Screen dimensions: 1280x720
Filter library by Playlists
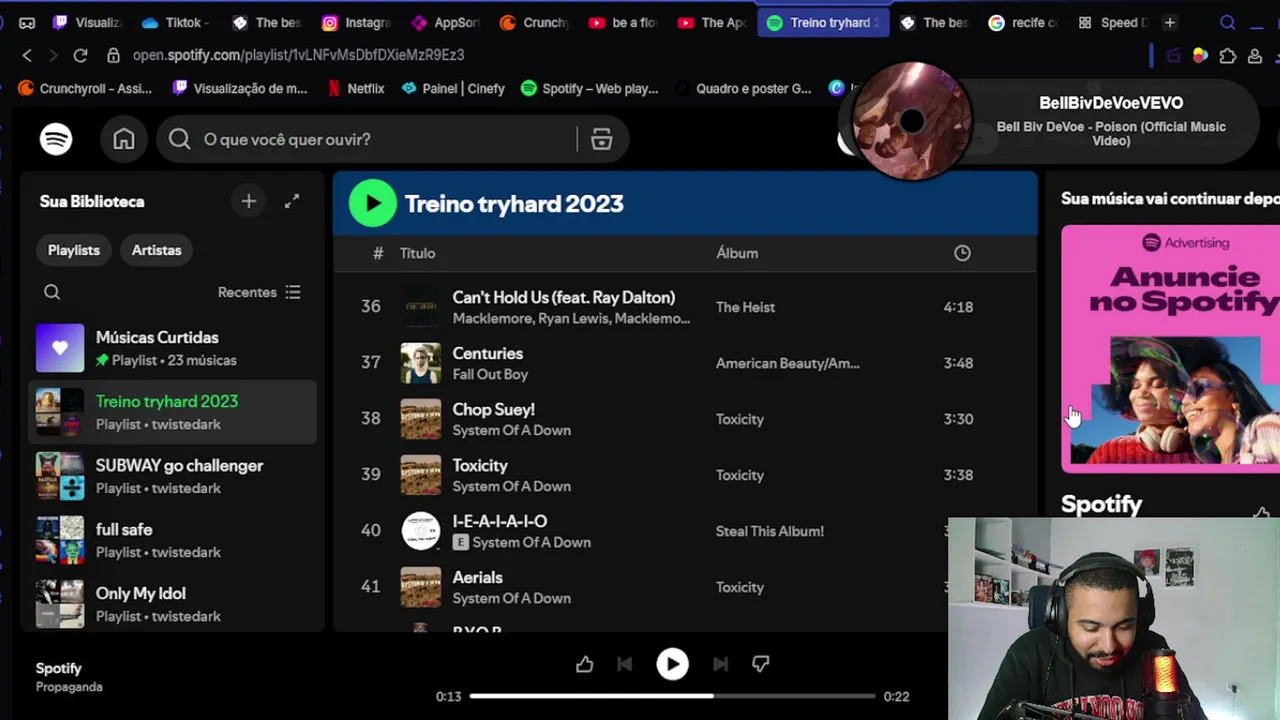click(x=74, y=250)
